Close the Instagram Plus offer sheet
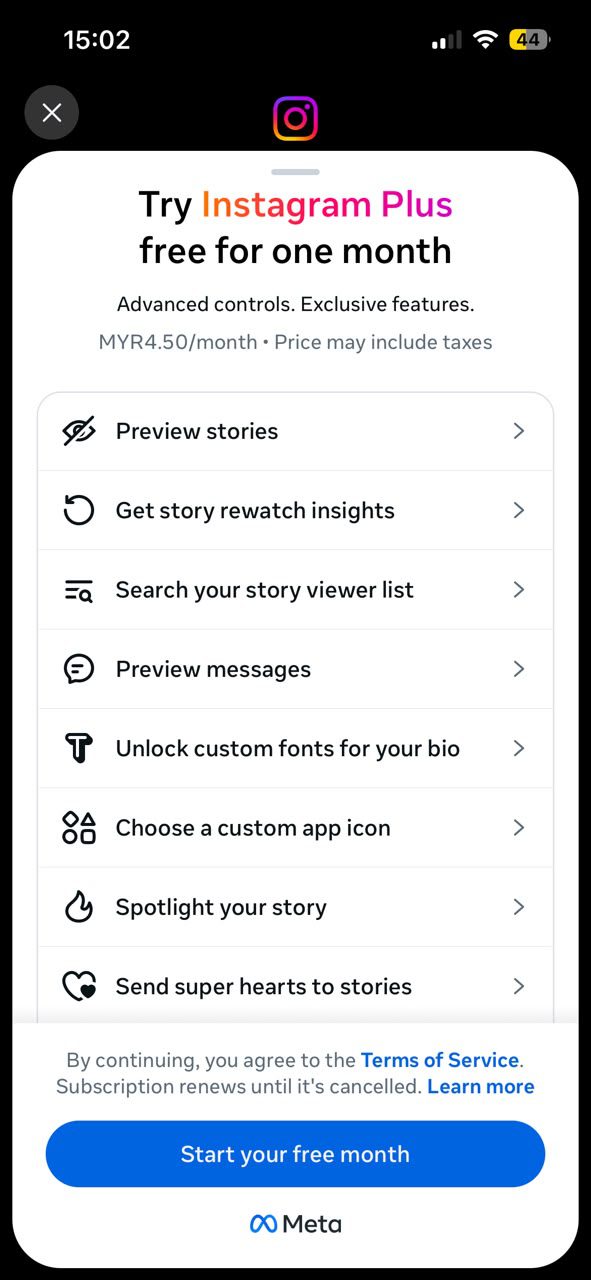The height and width of the screenshot is (1280, 591). pos(52,113)
